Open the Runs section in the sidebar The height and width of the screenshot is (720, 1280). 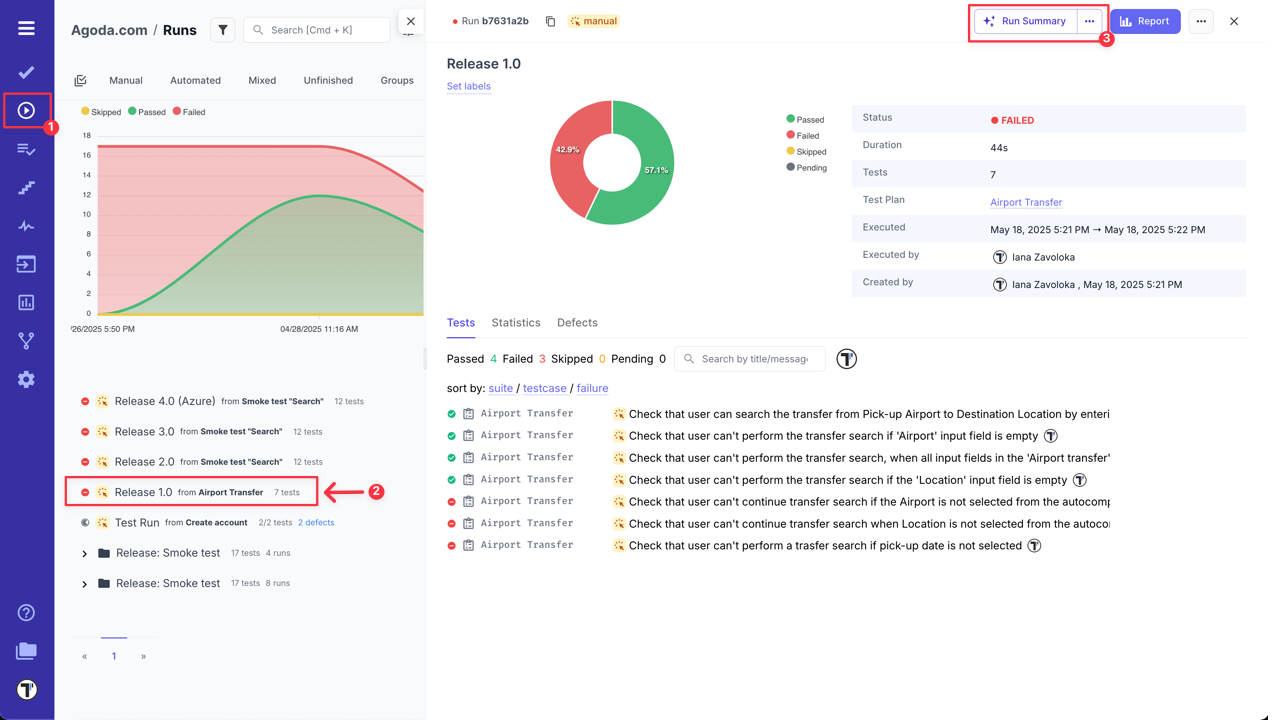pyautogui.click(x=26, y=110)
